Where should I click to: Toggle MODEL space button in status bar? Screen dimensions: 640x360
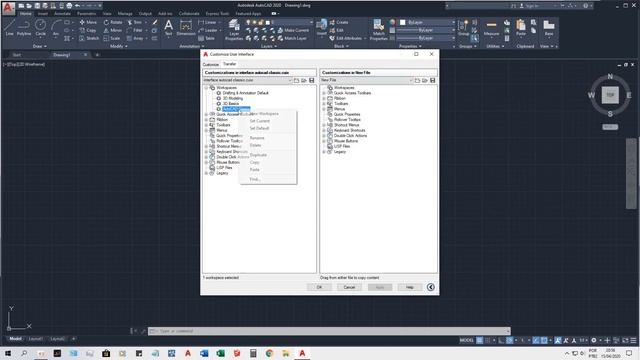[467, 340]
